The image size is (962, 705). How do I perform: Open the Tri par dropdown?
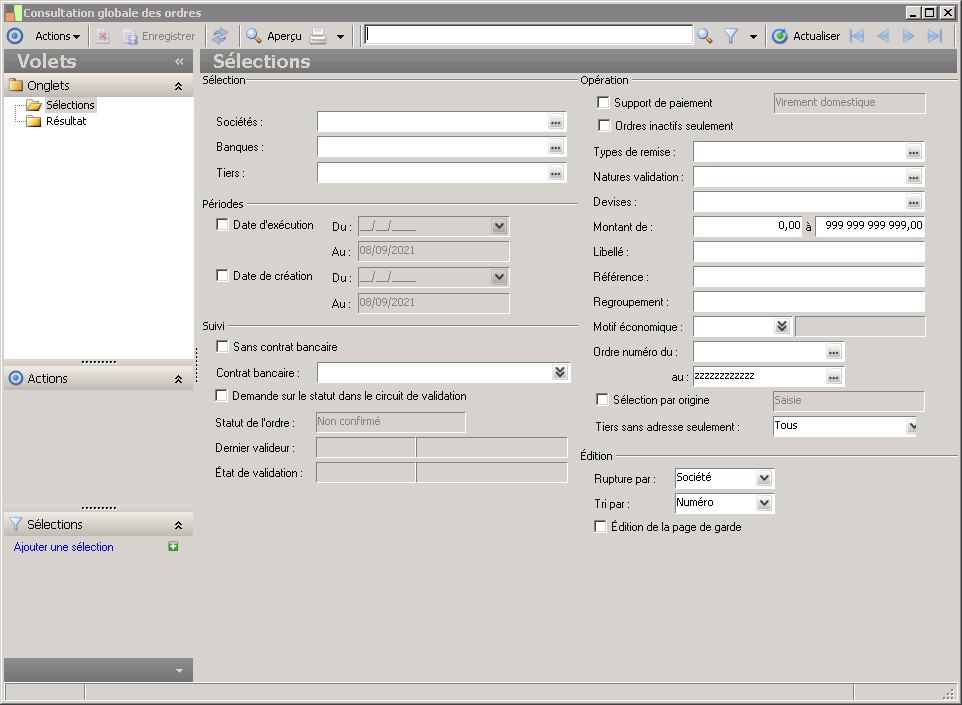pos(764,503)
